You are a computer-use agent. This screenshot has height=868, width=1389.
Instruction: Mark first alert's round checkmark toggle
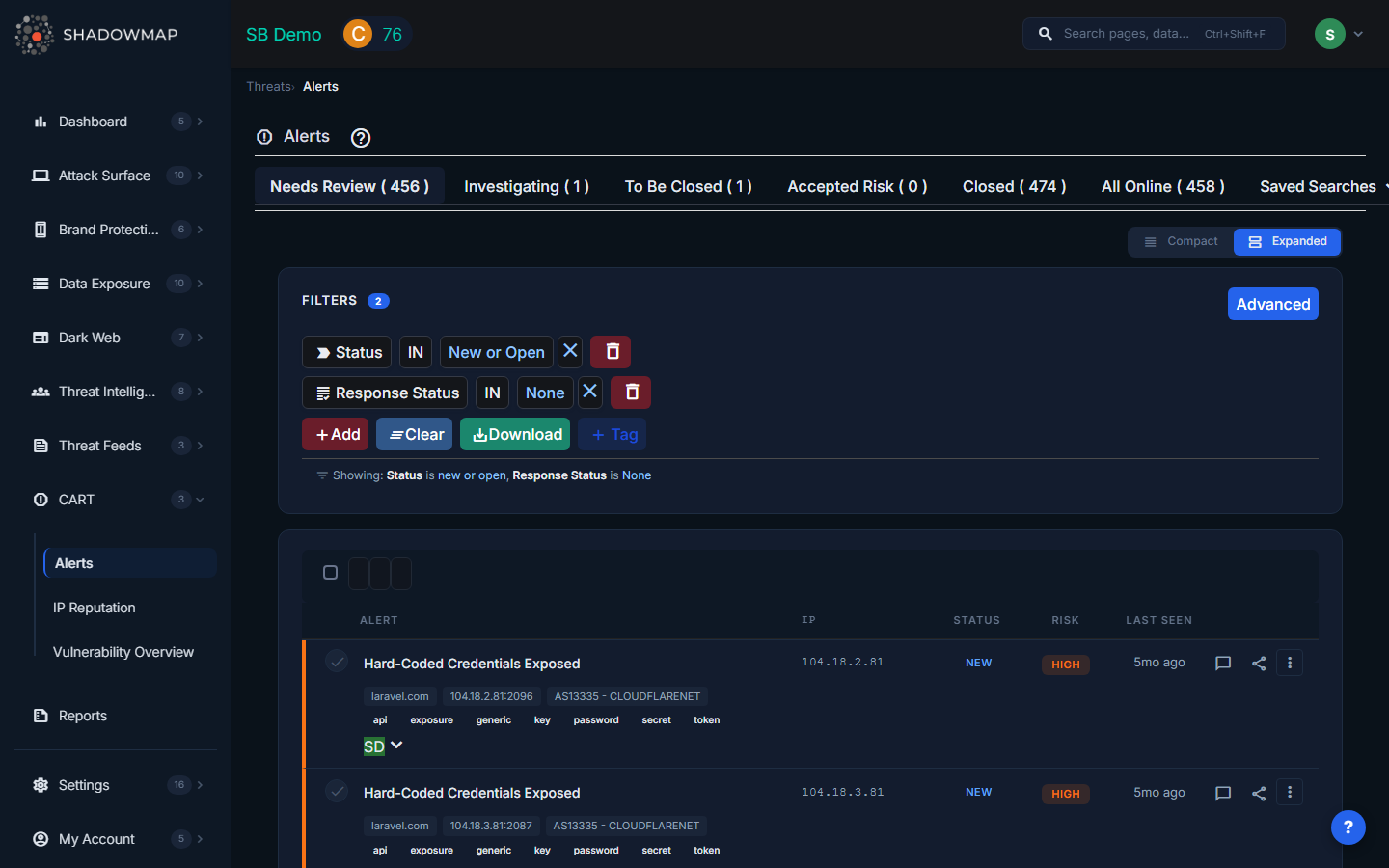337,662
